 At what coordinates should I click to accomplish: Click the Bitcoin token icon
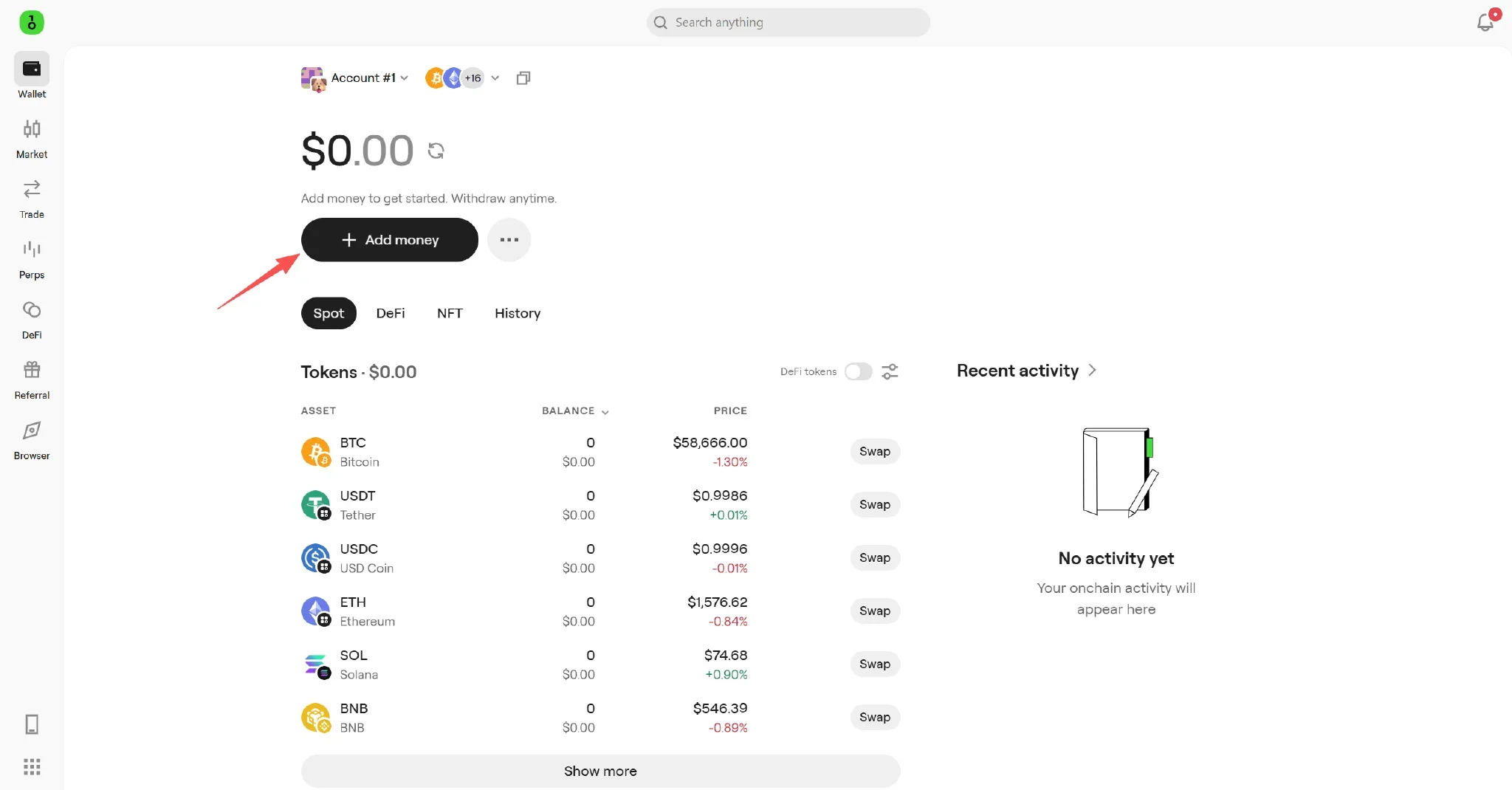[316, 452]
